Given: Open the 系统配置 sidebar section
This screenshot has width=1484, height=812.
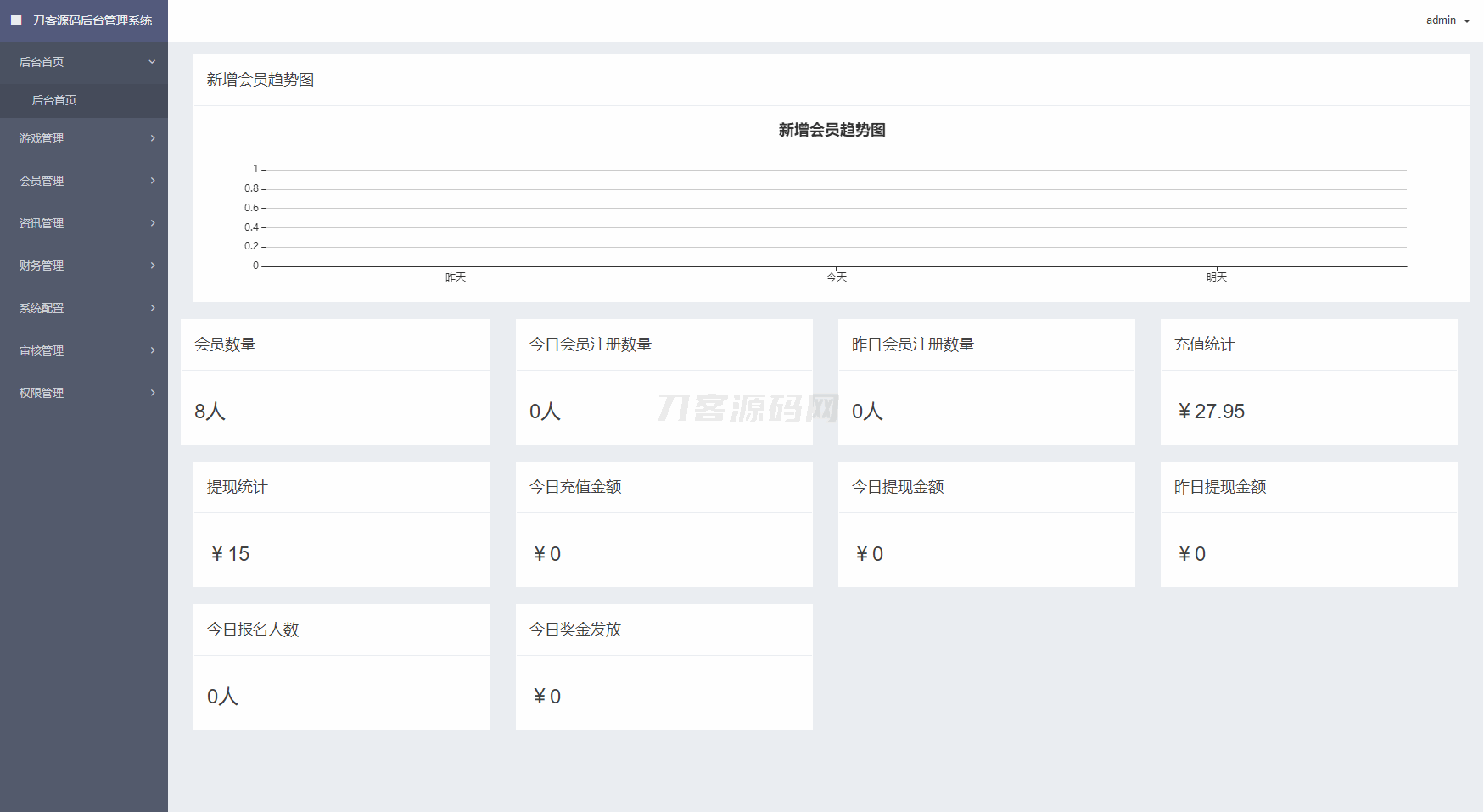Looking at the screenshot, I should (x=42, y=308).
